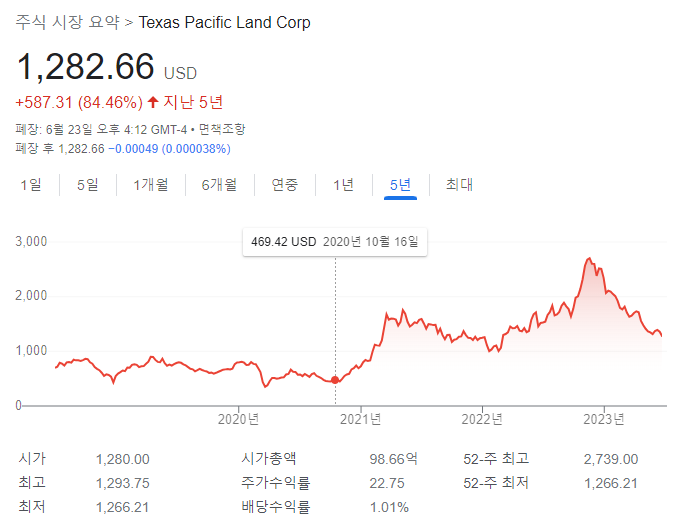Click the 2020년 axis label
Viewport: 683px width, 530px height.
coord(239,419)
